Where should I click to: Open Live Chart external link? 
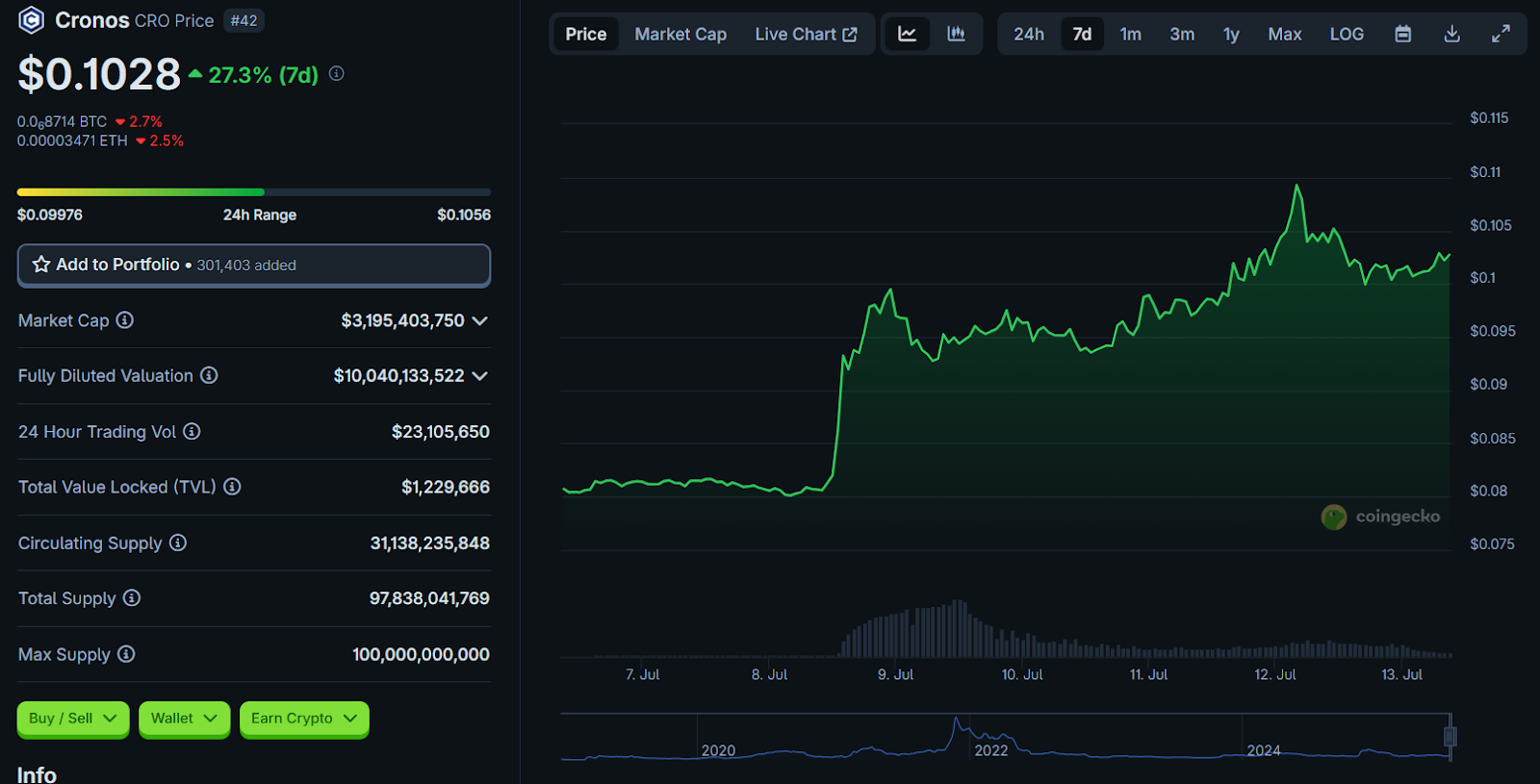[x=806, y=34]
